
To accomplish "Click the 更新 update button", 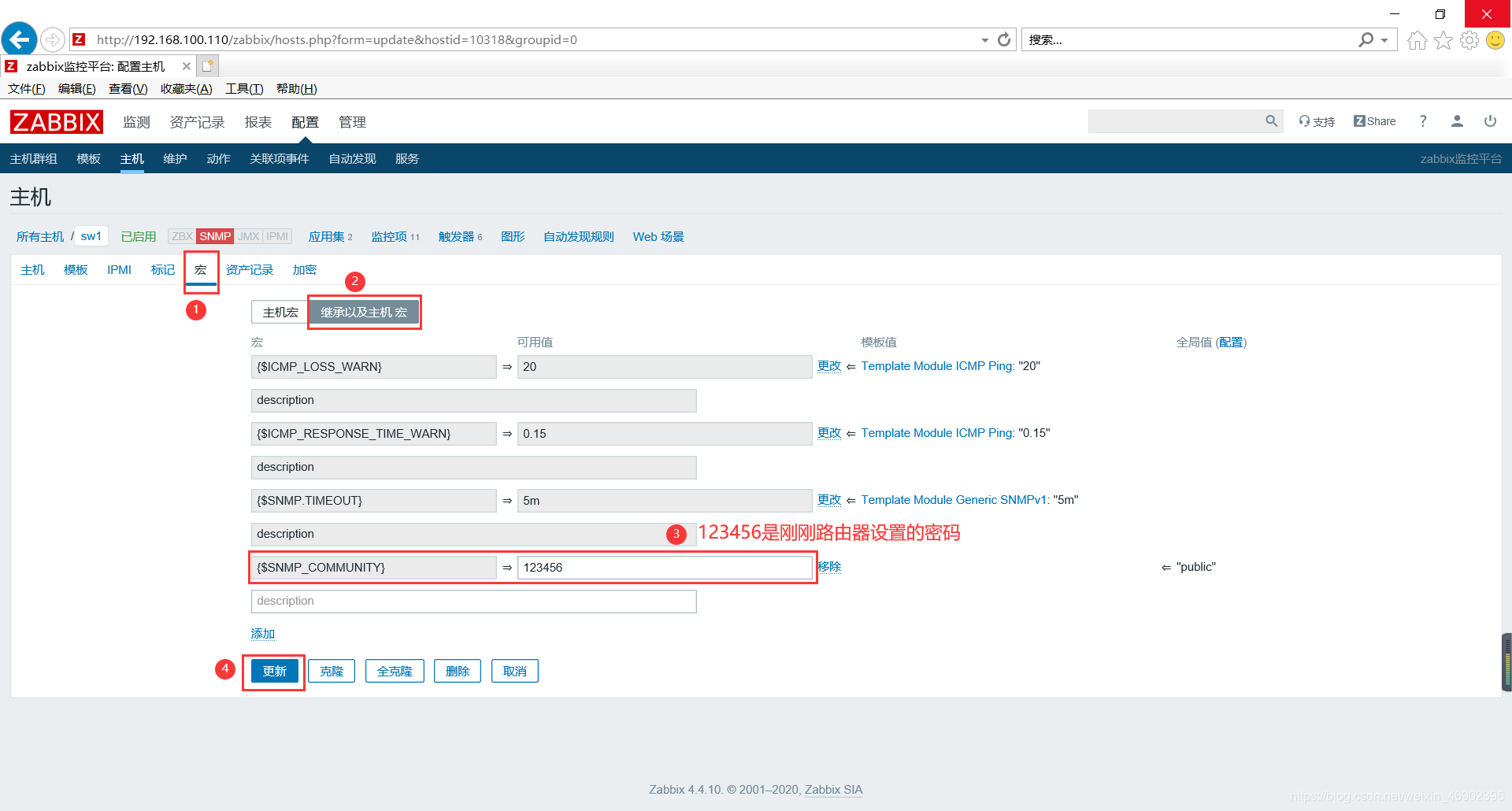I will 274,672.
